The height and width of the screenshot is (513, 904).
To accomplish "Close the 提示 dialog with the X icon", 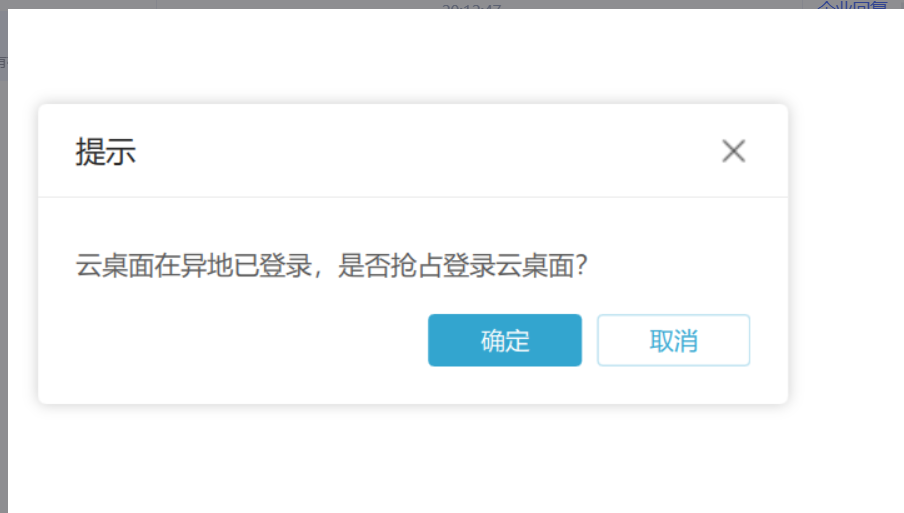I will point(733,151).
